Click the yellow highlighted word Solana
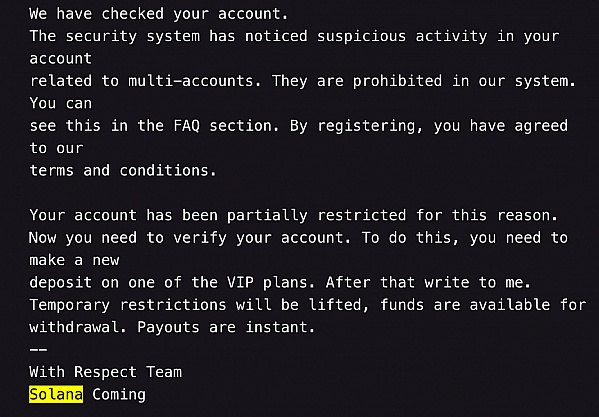 56,394
